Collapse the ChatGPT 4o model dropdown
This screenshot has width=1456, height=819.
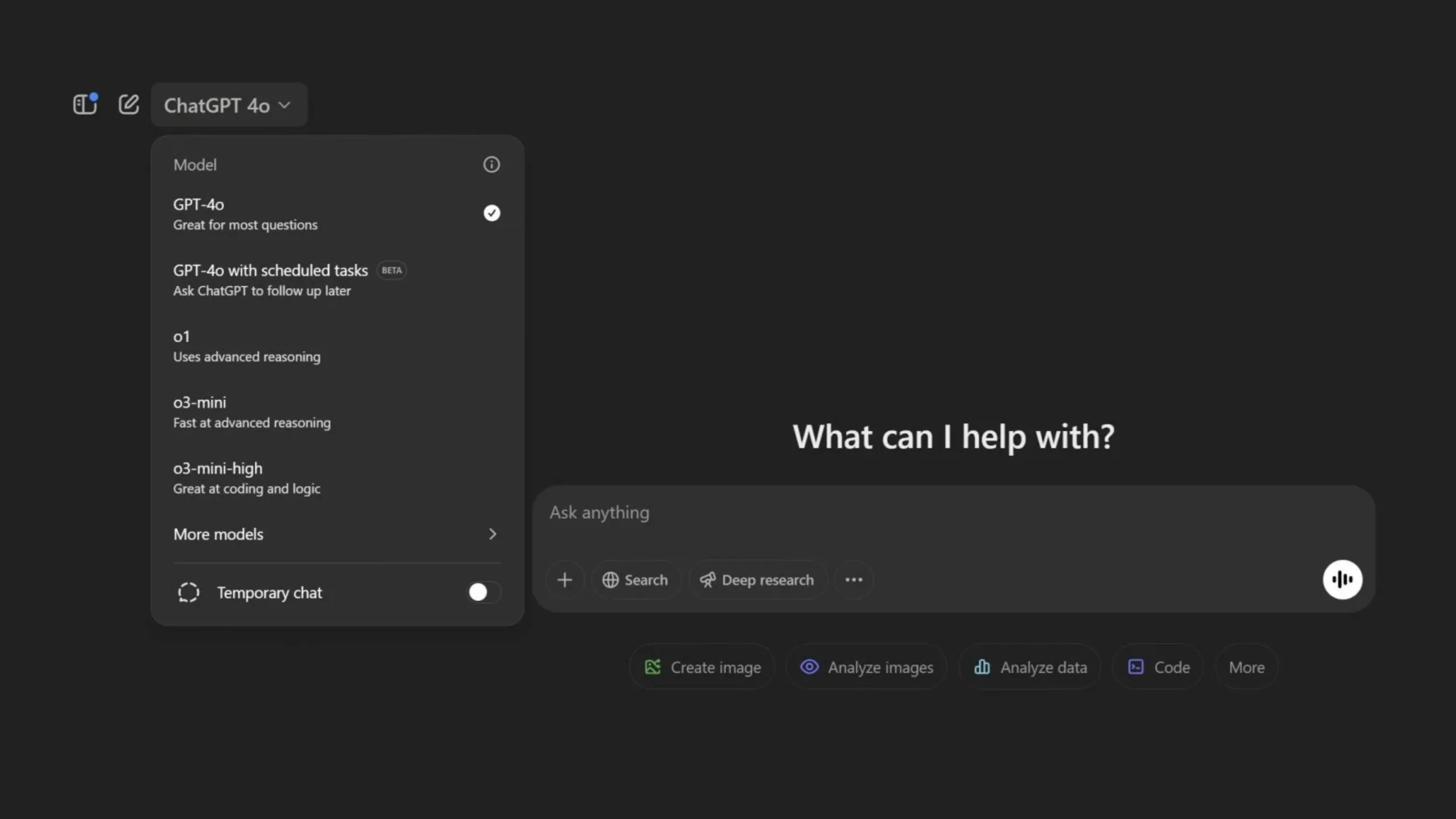pyautogui.click(x=229, y=105)
